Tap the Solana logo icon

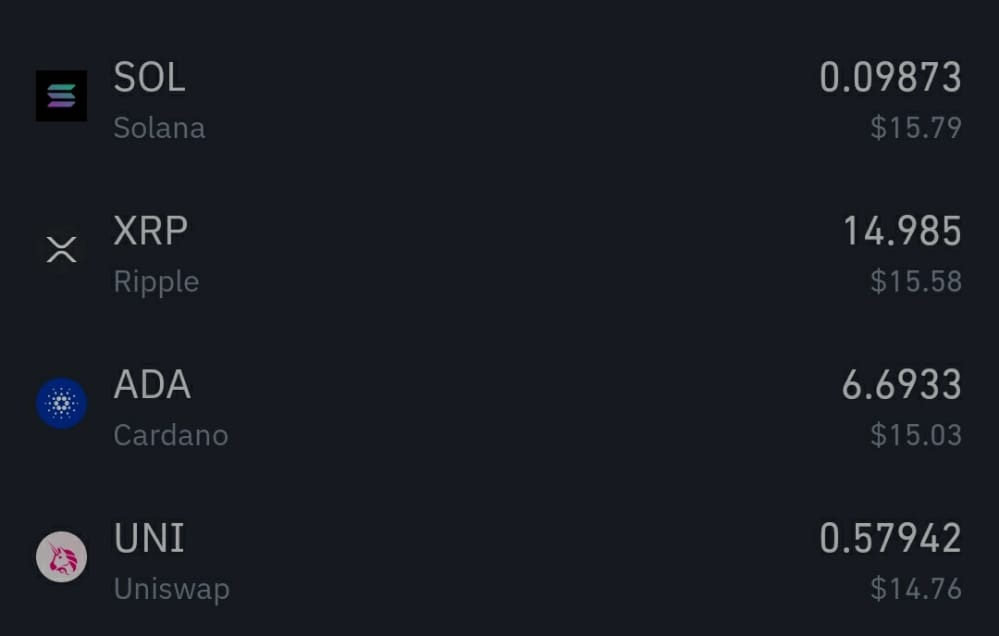pos(61,96)
